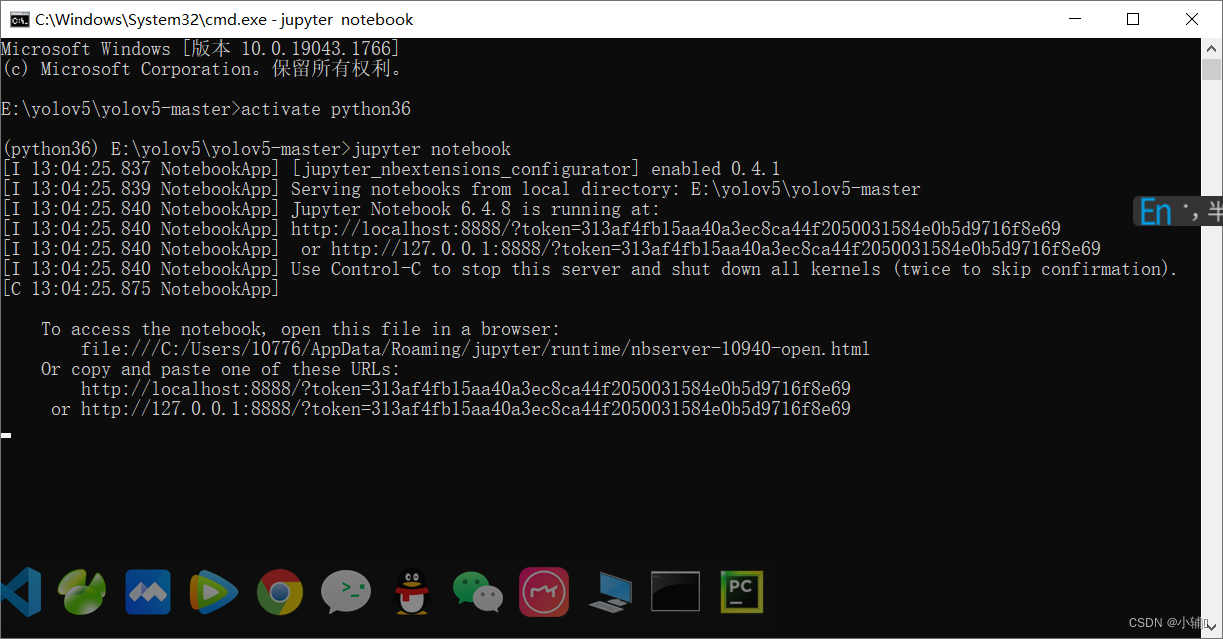Click the '[I 13:04:25.840 NotebookApp]' localhost token URL line
This screenshot has height=639, width=1223.
531,229
